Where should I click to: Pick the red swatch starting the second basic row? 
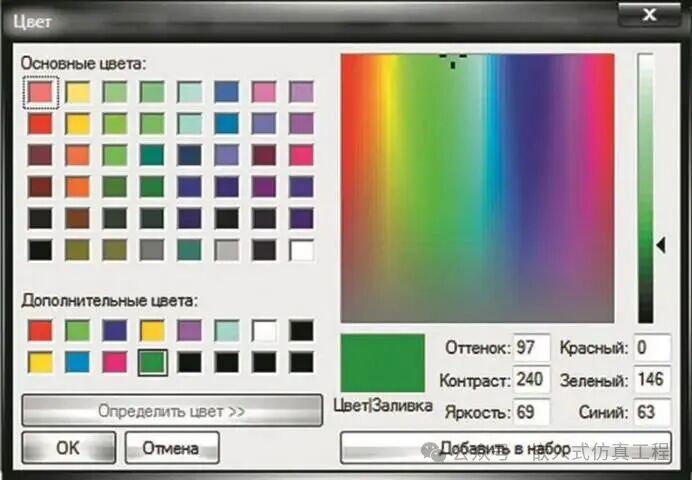tap(40, 124)
